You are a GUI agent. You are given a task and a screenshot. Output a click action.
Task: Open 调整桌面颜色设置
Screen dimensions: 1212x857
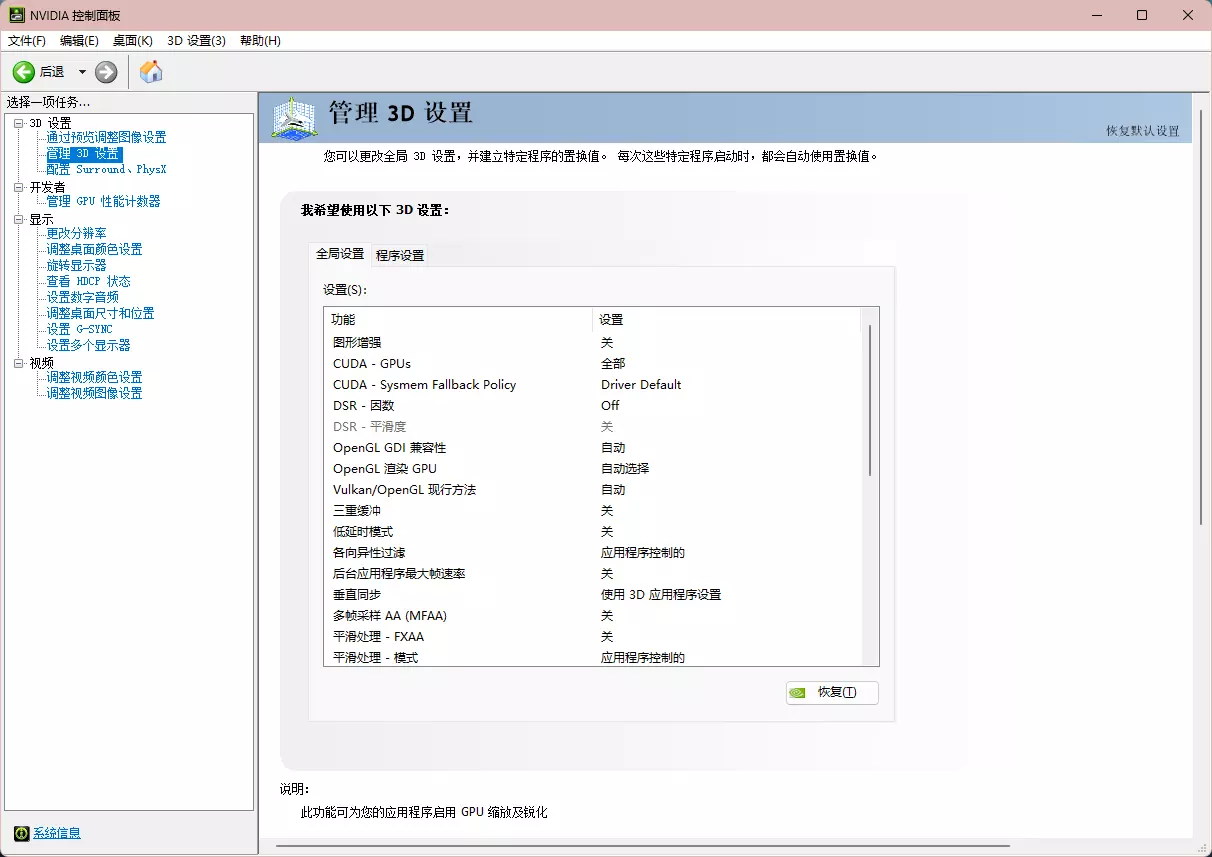pos(94,249)
